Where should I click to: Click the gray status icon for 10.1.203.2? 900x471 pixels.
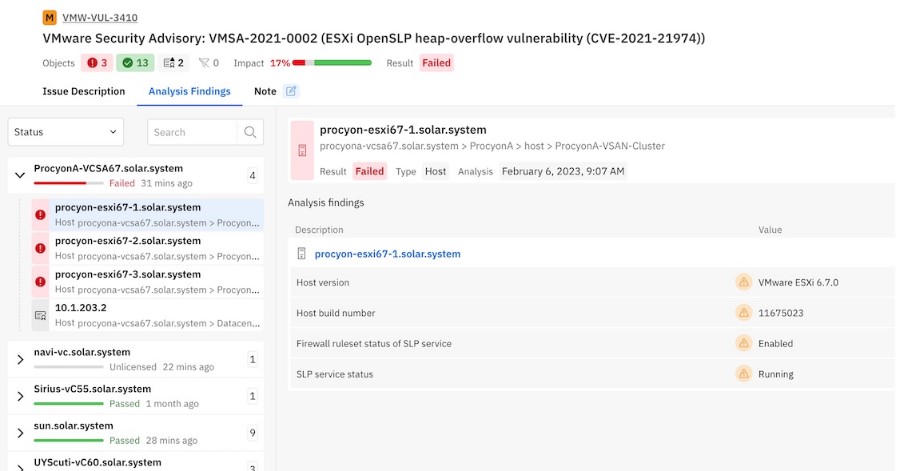pos(40,315)
